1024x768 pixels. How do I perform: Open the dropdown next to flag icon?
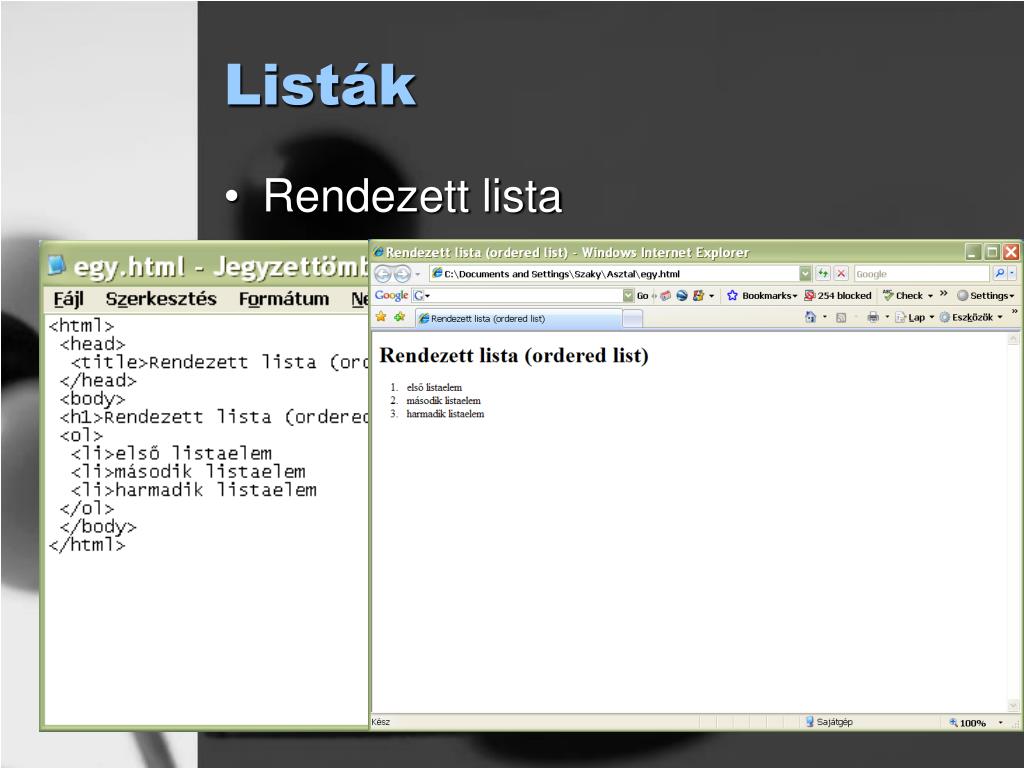coord(711,296)
